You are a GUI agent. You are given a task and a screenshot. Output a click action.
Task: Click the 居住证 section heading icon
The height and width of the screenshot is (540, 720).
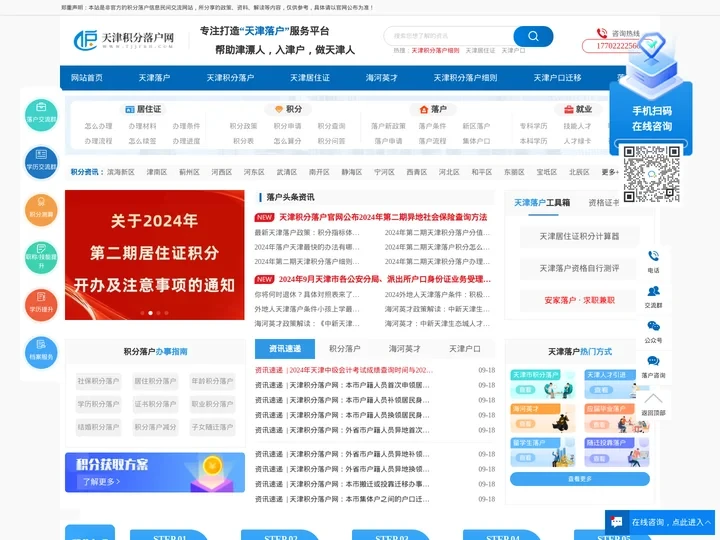tap(130, 109)
